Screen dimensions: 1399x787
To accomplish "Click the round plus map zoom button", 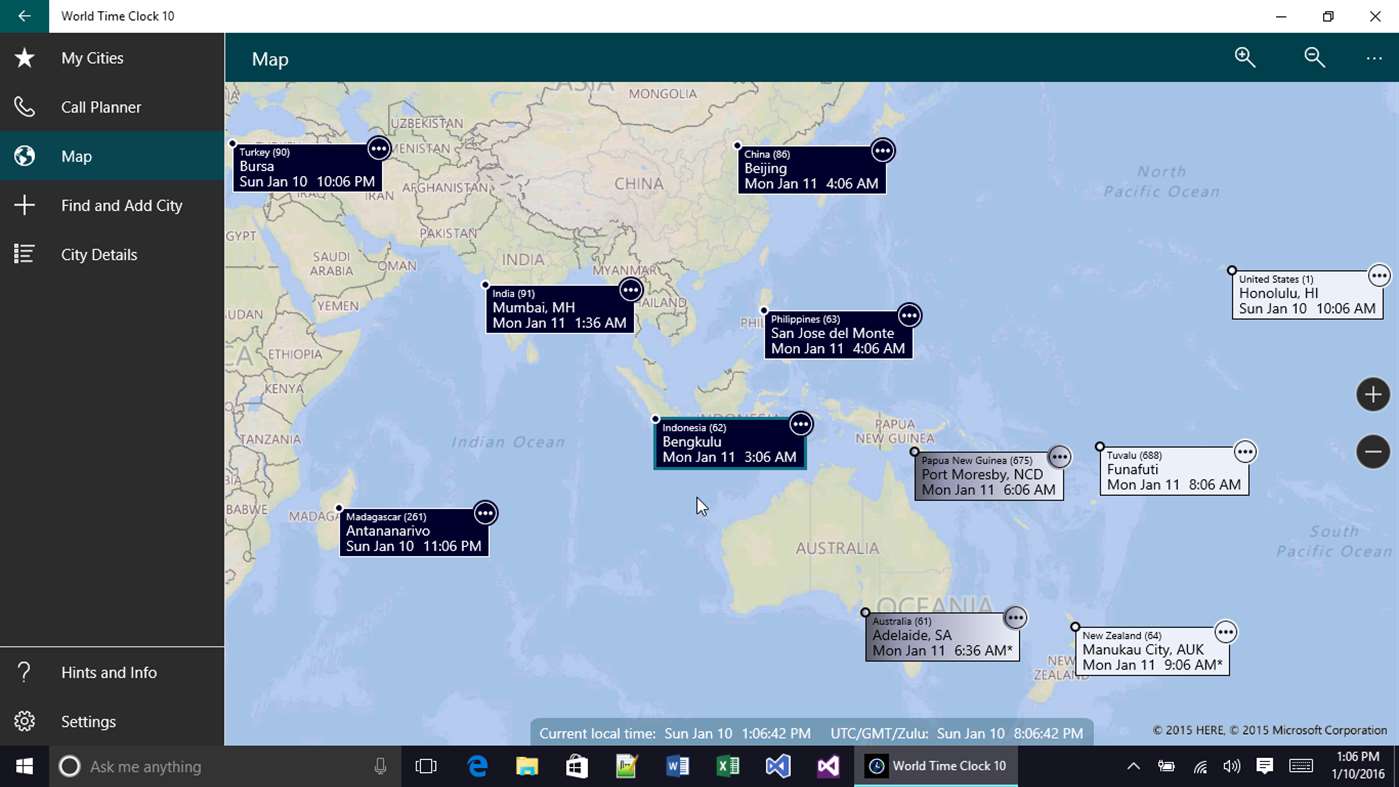I will [1373, 394].
